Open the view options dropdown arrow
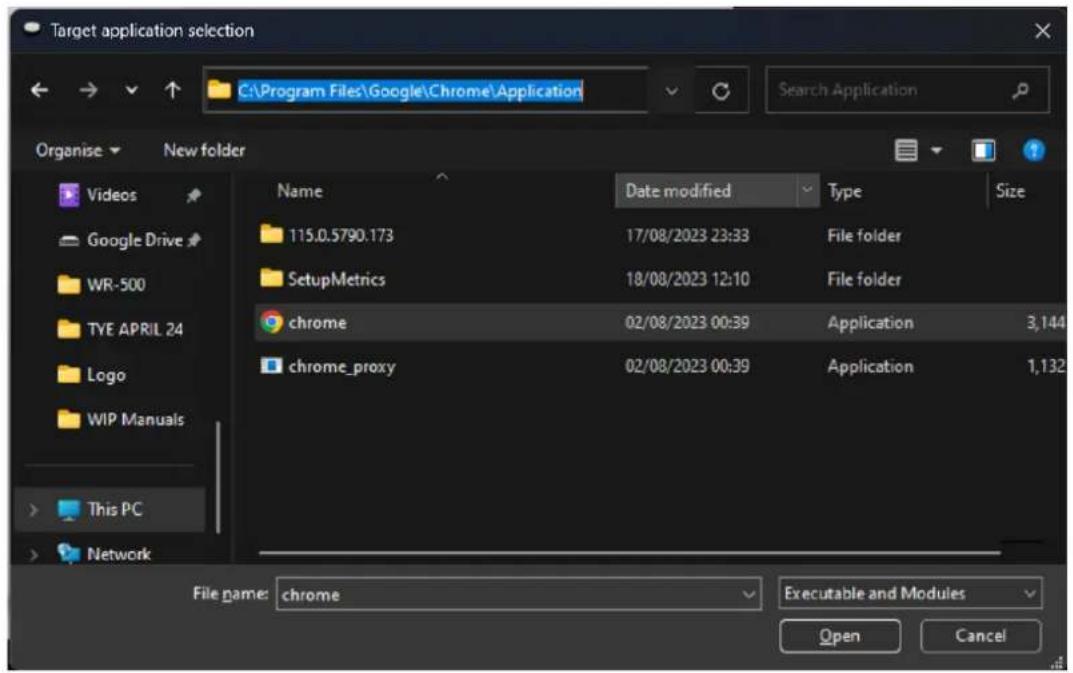Screen dimensions: 1073x673 (936, 150)
